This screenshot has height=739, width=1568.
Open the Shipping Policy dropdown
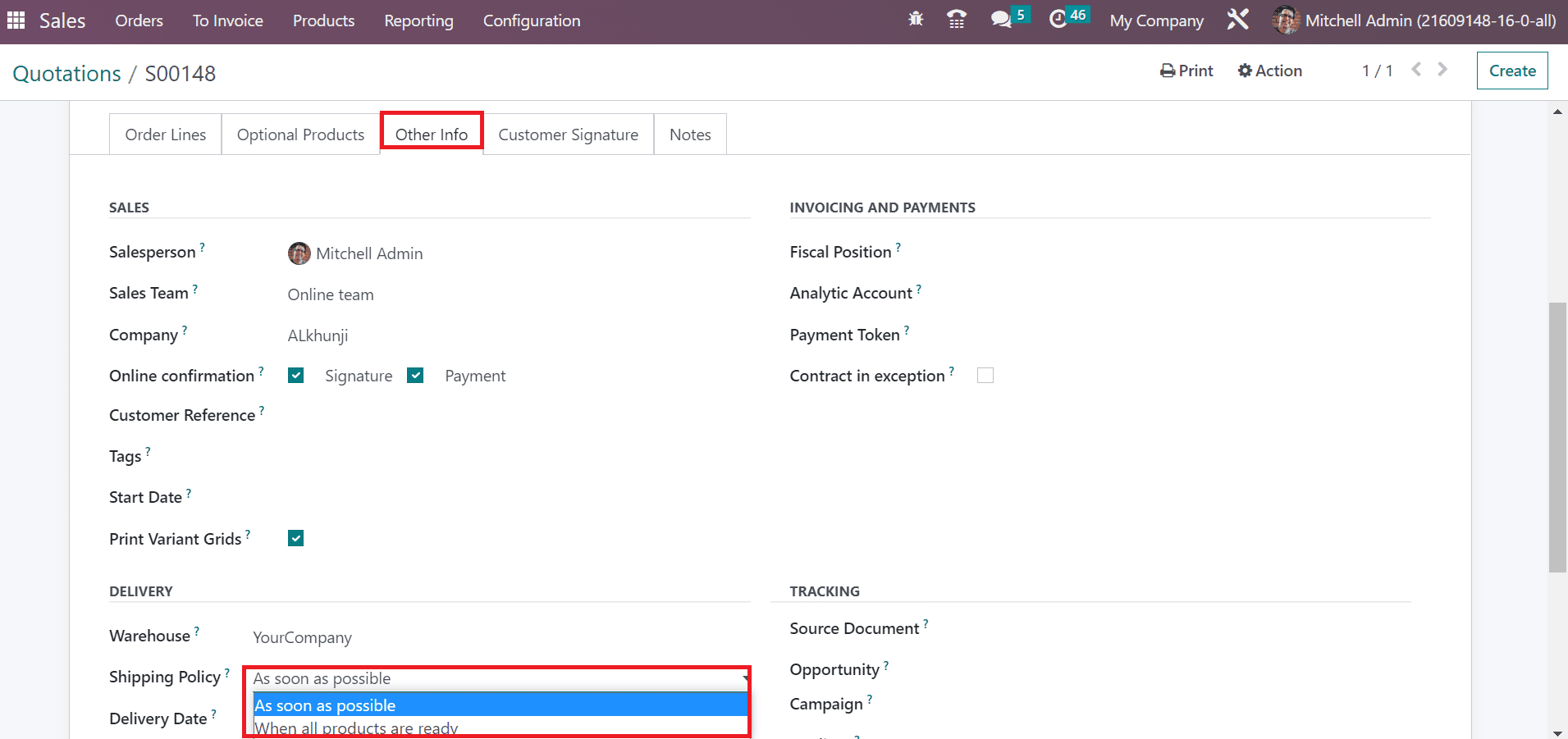pos(501,678)
